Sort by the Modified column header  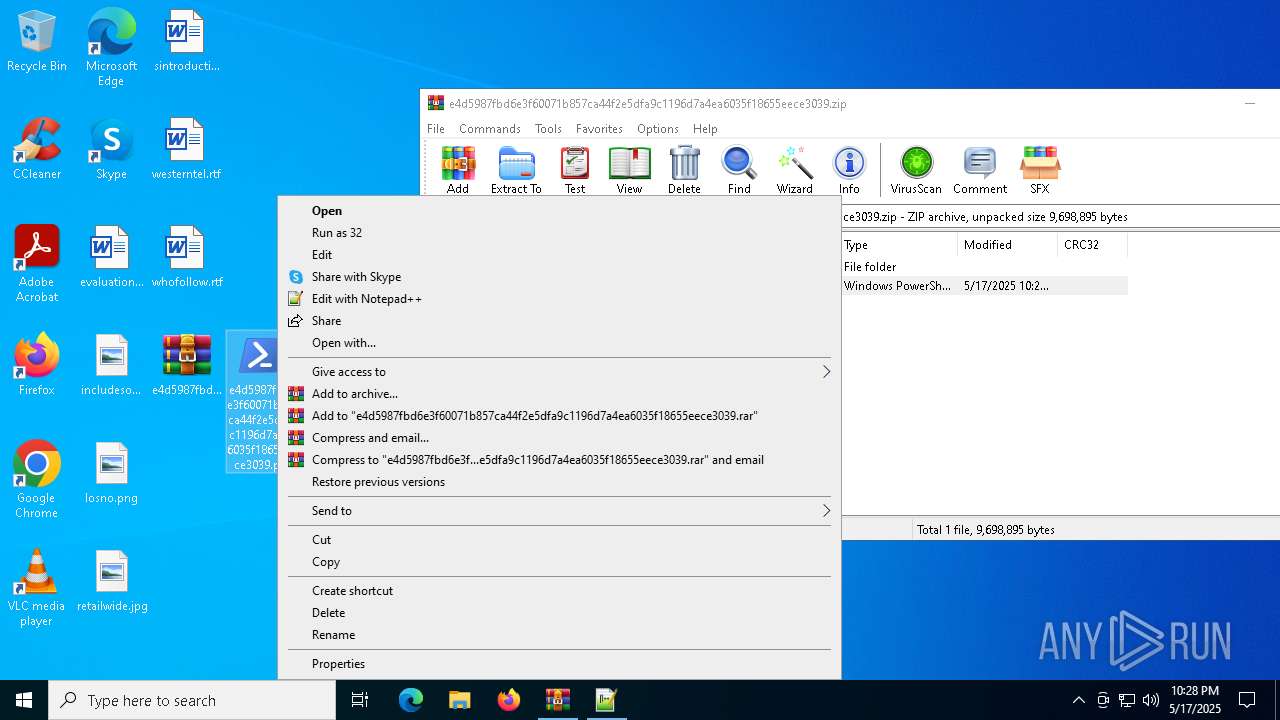click(1007, 245)
